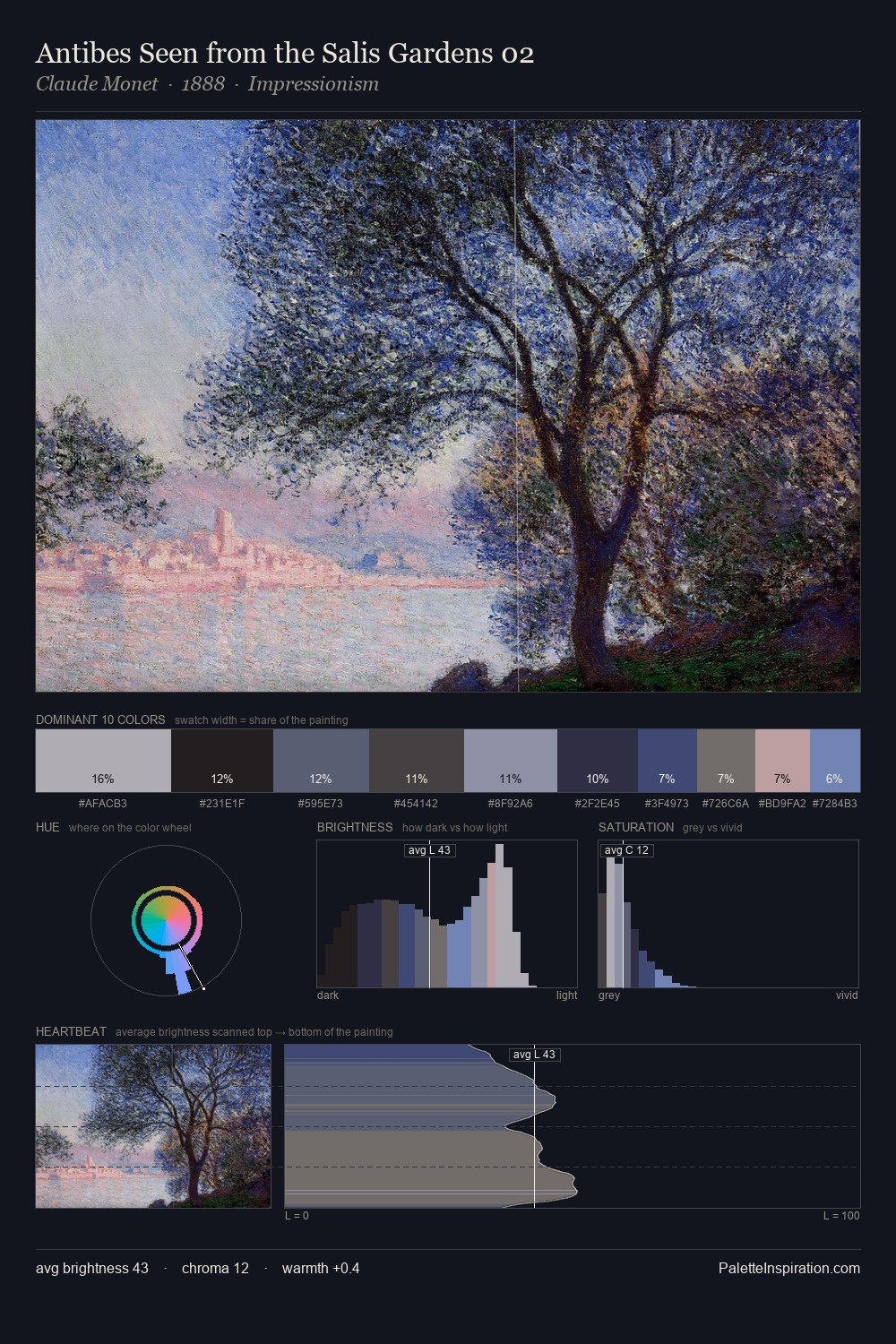Click the hex code text '#AFACB3'

pyautogui.click(x=103, y=804)
